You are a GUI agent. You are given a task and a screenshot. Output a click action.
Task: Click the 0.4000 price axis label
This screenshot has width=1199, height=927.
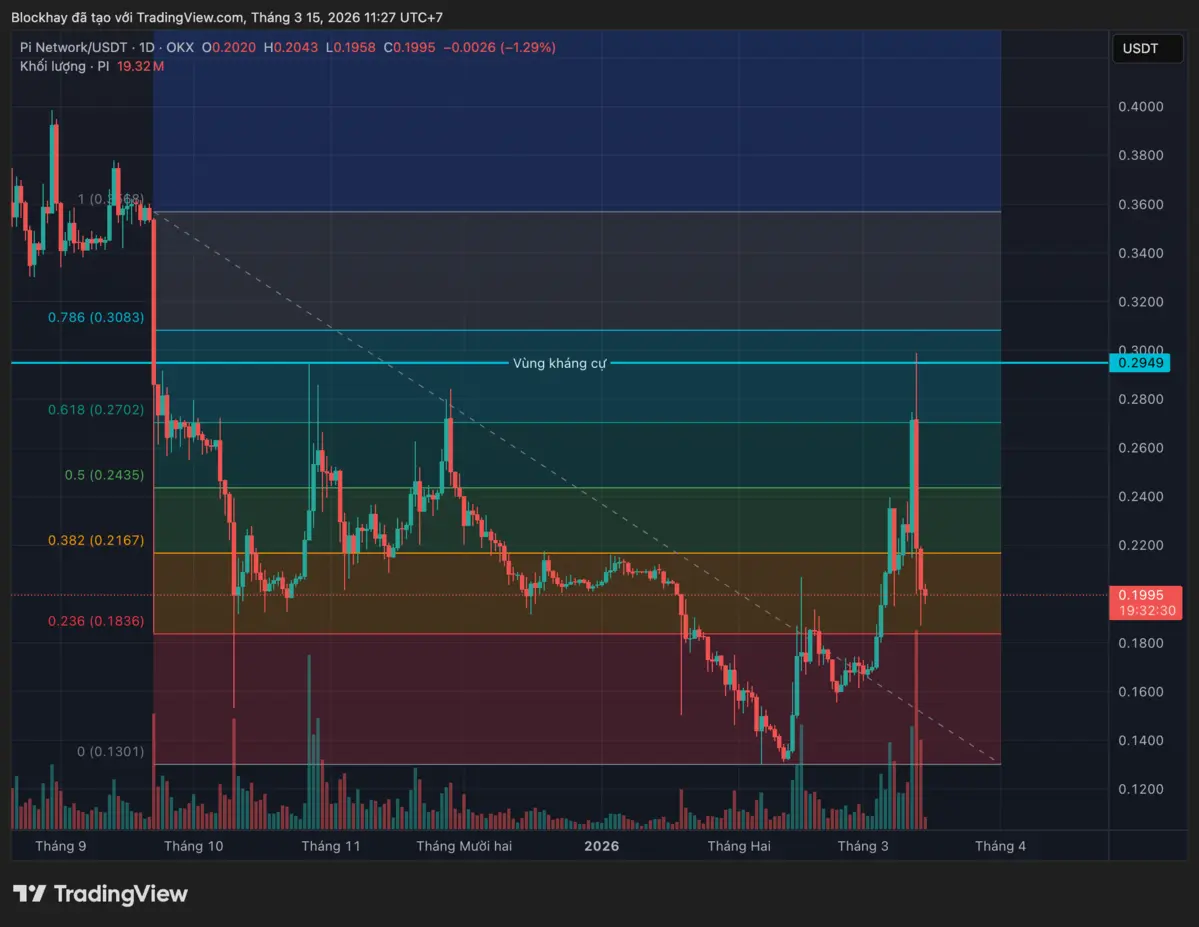point(1139,107)
